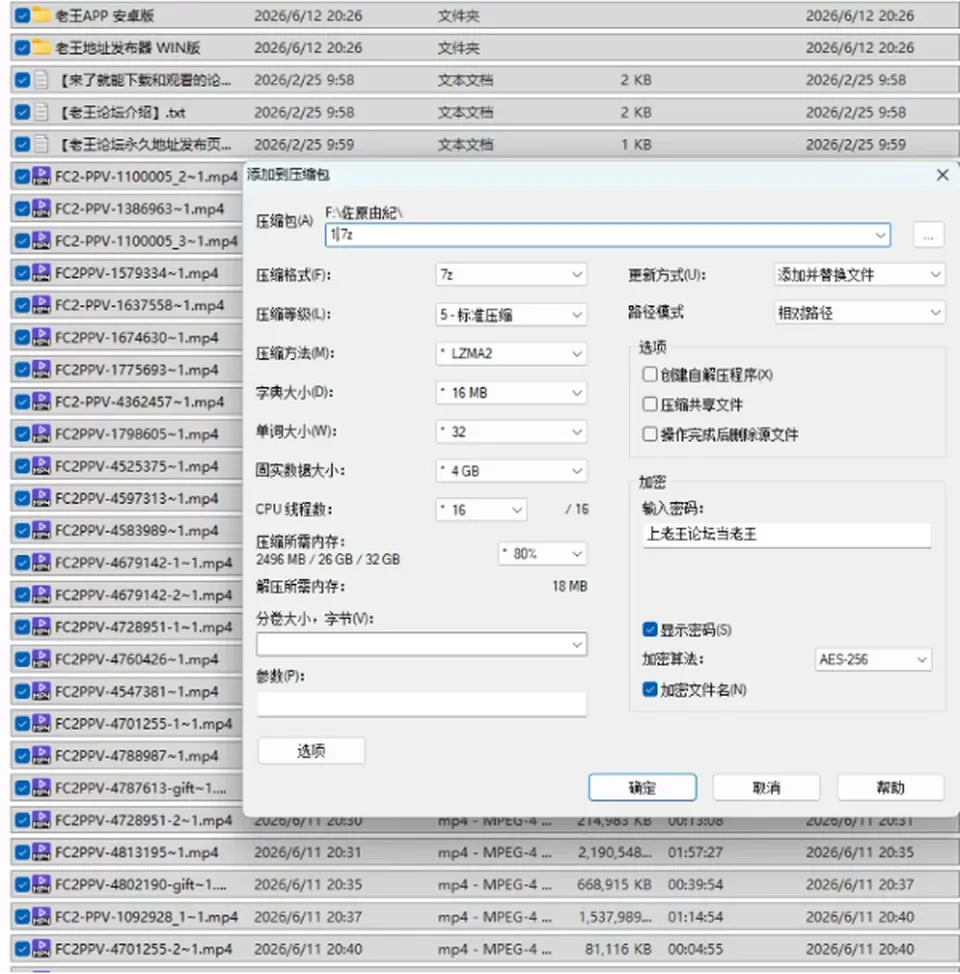Image resolution: width=960 pixels, height=974 pixels.
Task: Focus the 输入密码 password field
Action: pos(787,534)
